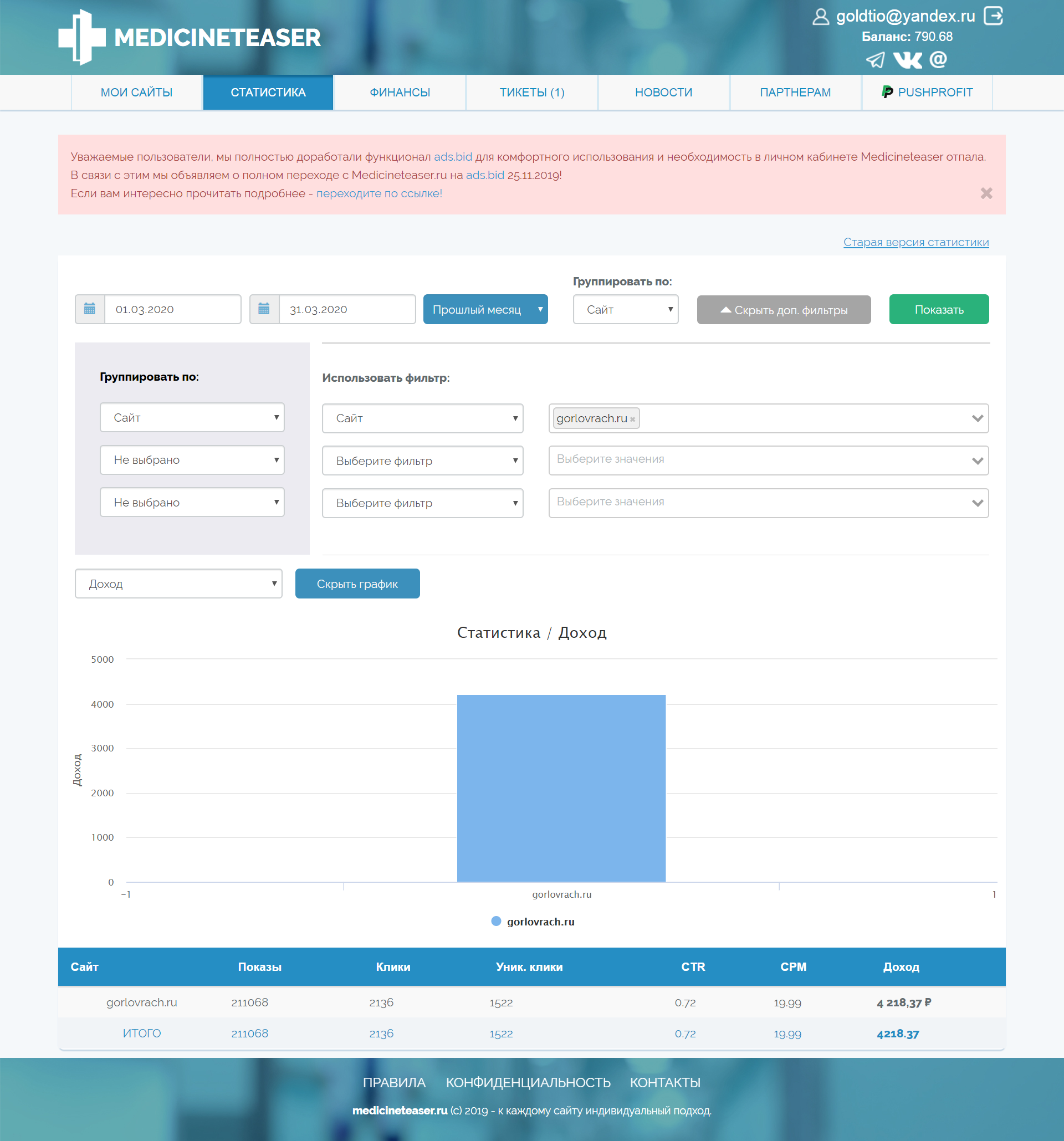Dismiss the pink announcement banner
The image size is (1064, 1141).
pyautogui.click(x=986, y=193)
